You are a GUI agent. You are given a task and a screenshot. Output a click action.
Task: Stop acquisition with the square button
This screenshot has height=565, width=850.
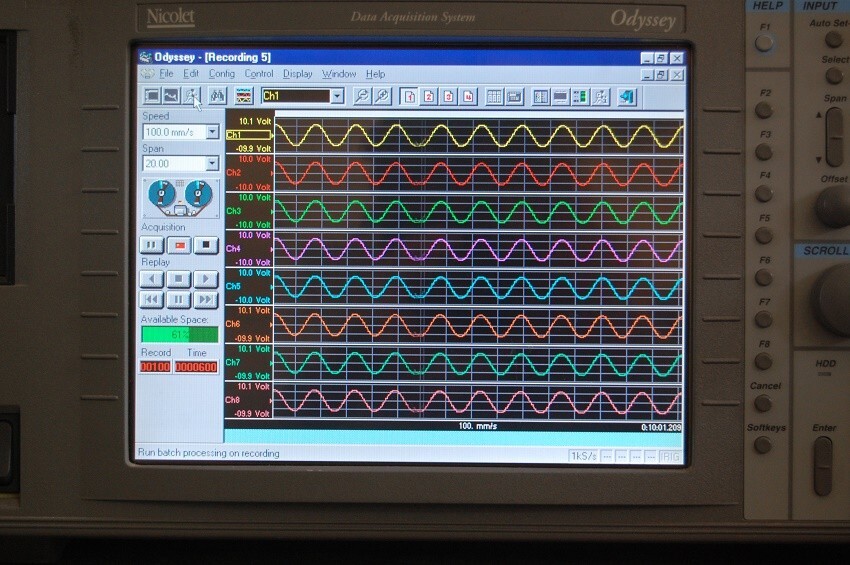tap(206, 245)
